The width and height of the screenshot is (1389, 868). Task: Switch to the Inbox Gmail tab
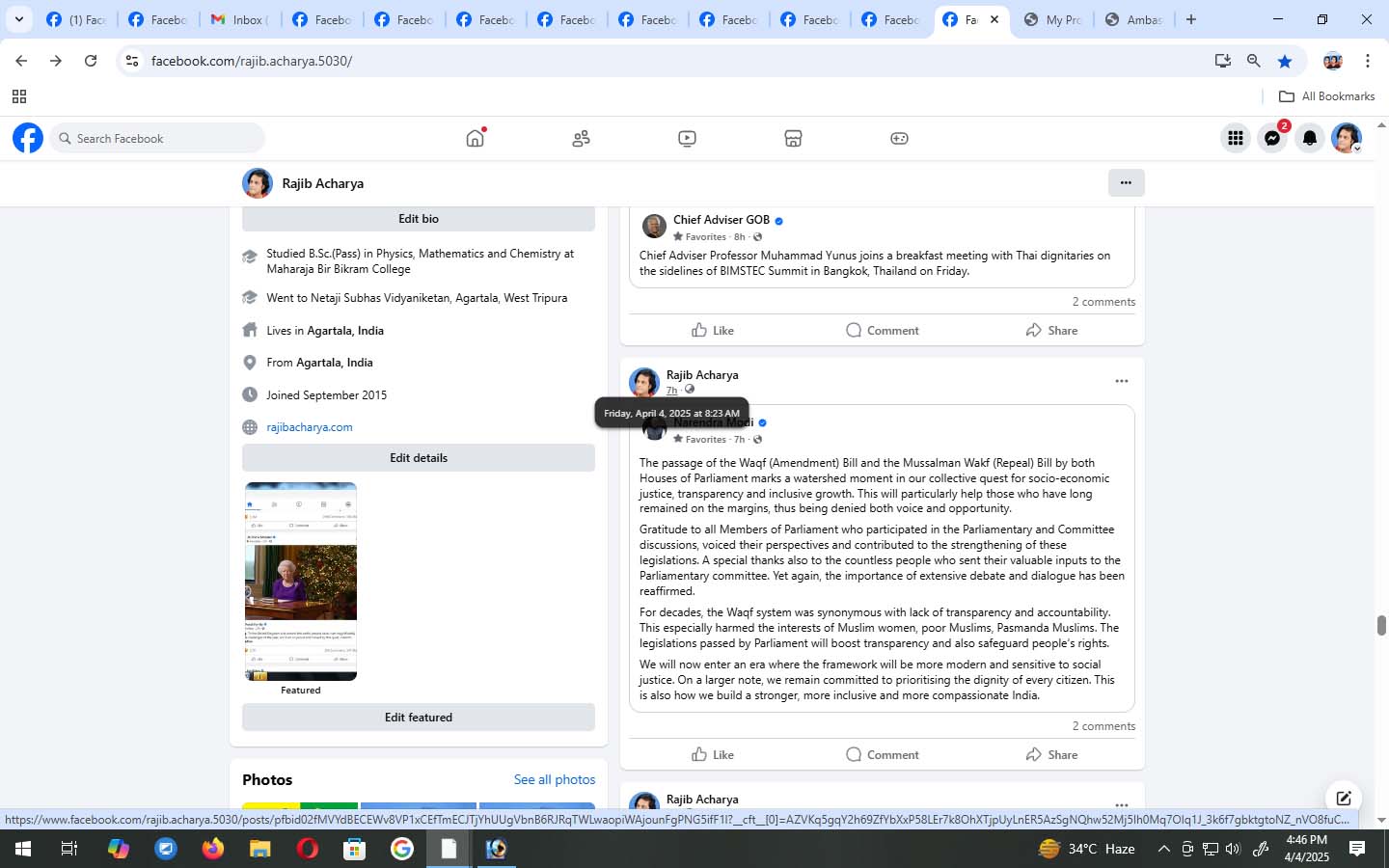pos(238,19)
